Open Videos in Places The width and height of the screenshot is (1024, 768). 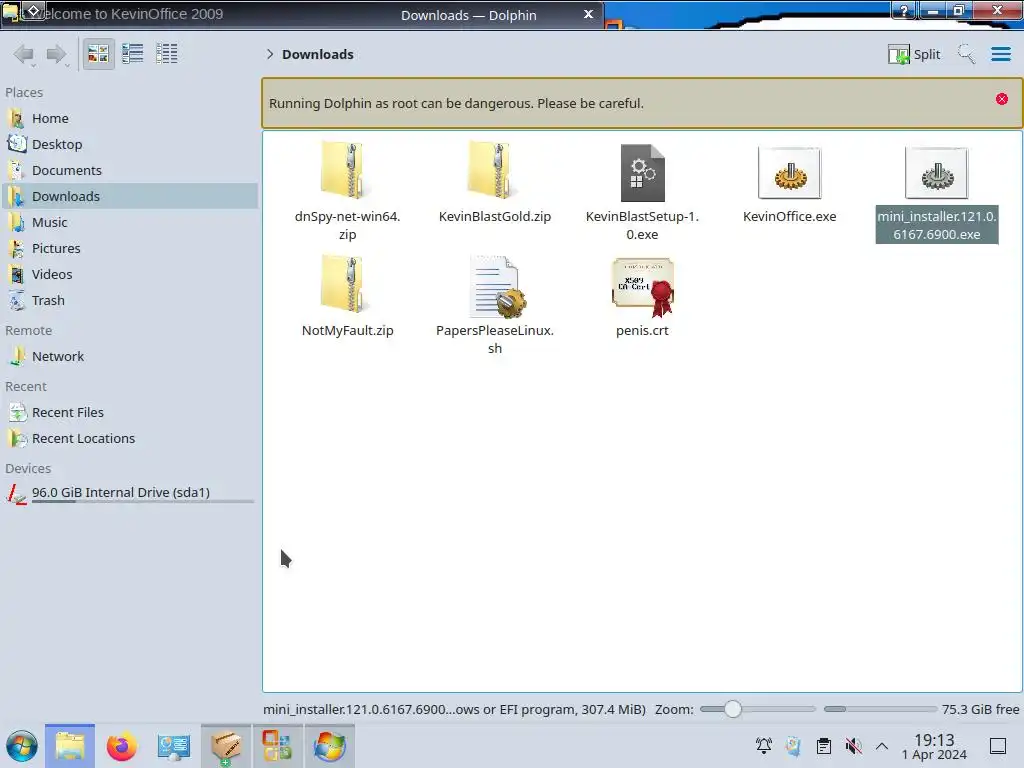click(129, 275)
